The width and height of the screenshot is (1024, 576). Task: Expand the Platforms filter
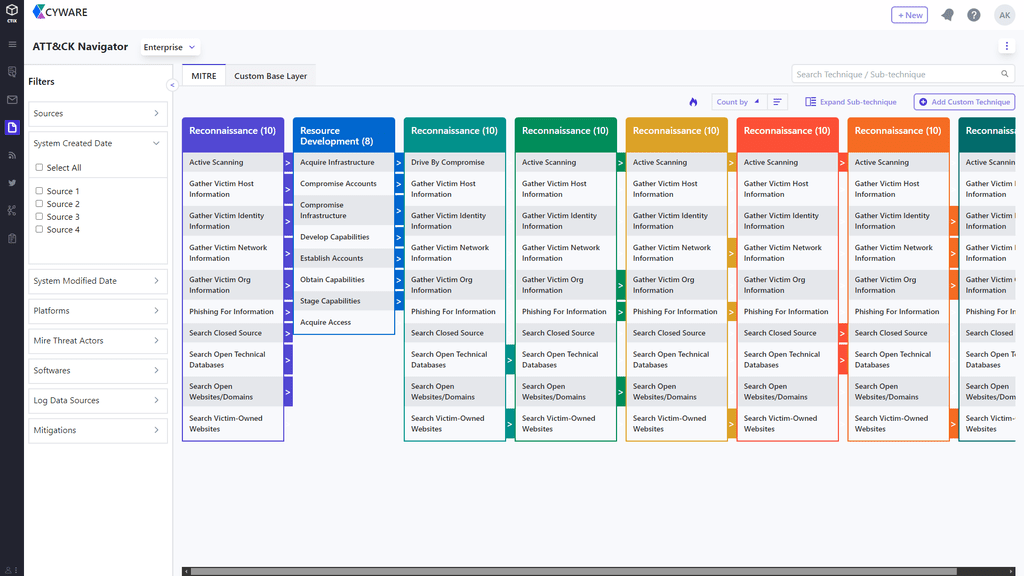click(x=98, y=311)
